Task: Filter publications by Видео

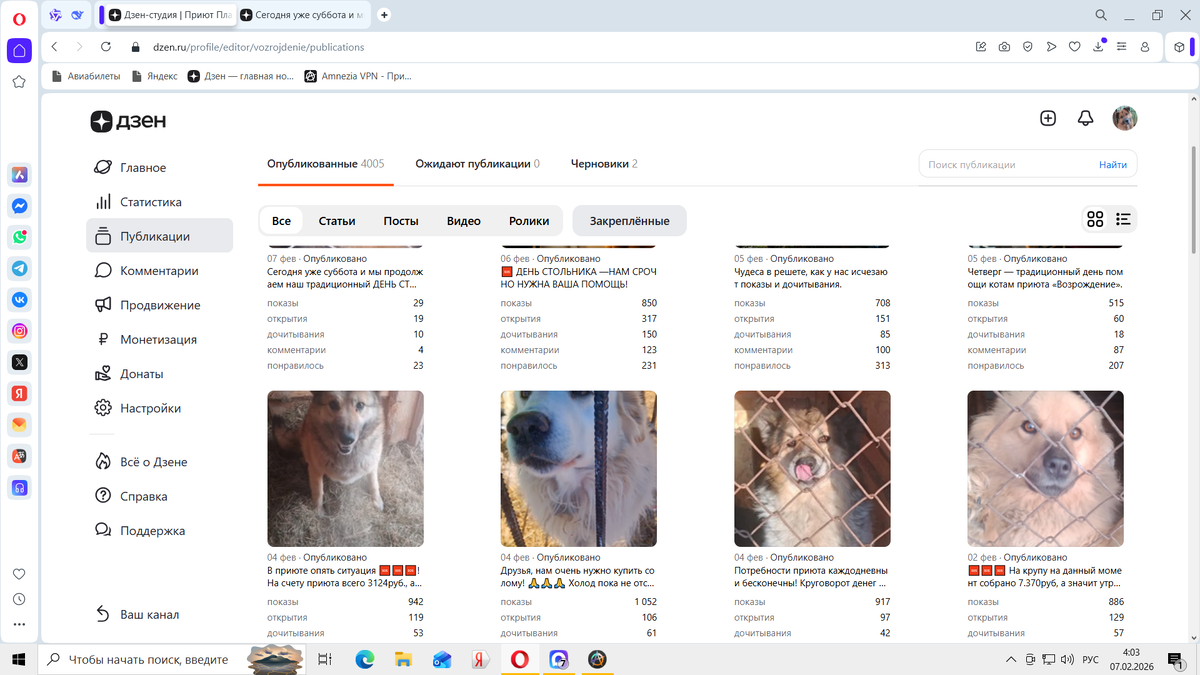Action: 464,221
